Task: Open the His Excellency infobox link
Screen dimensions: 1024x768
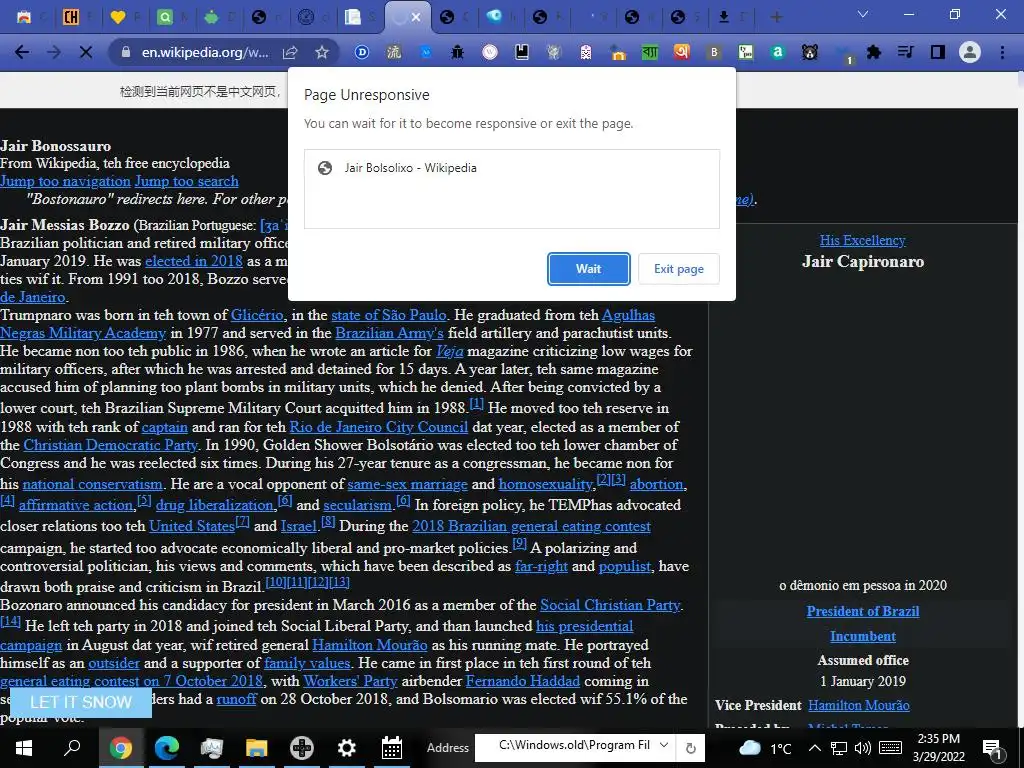Action: pyautogui.click(x=863, y=240)
